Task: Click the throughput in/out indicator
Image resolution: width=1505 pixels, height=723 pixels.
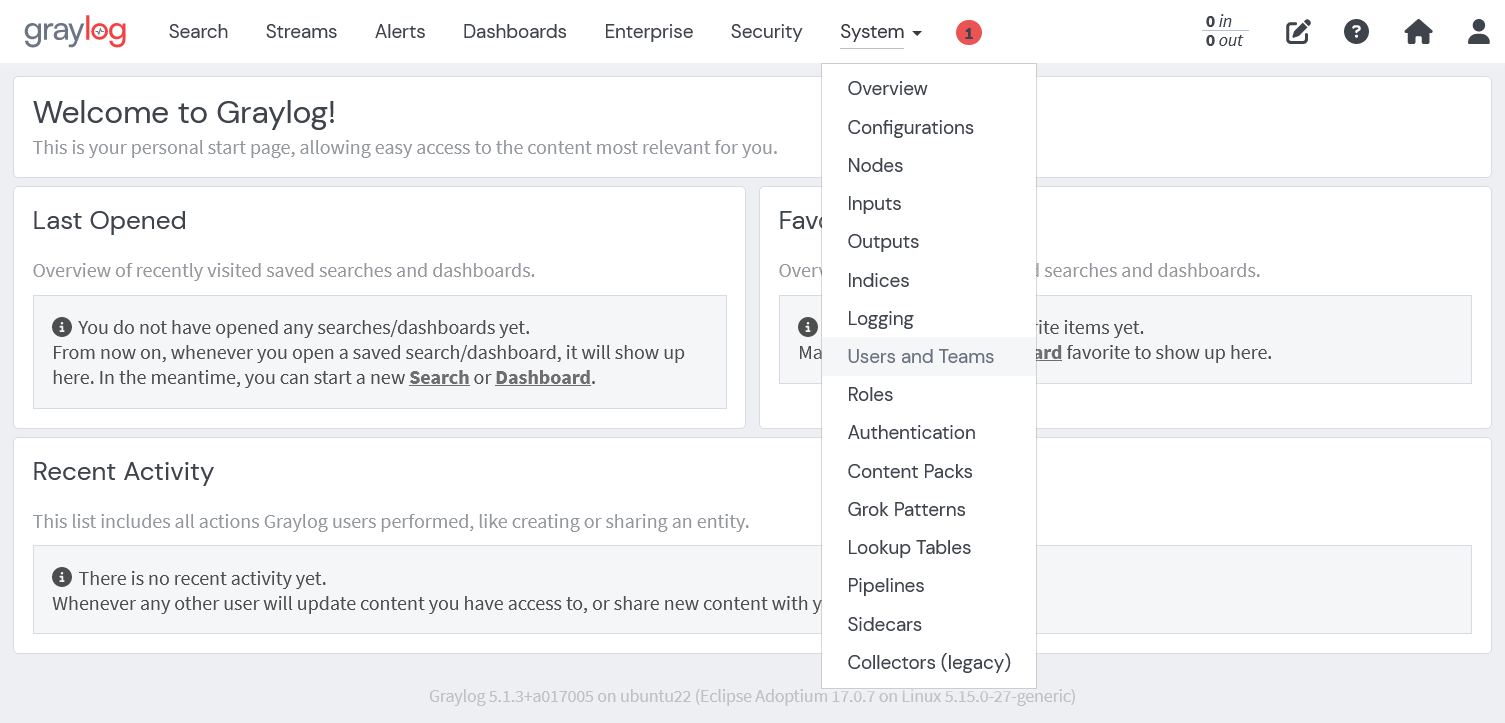Action: (x=1224, y=31)
